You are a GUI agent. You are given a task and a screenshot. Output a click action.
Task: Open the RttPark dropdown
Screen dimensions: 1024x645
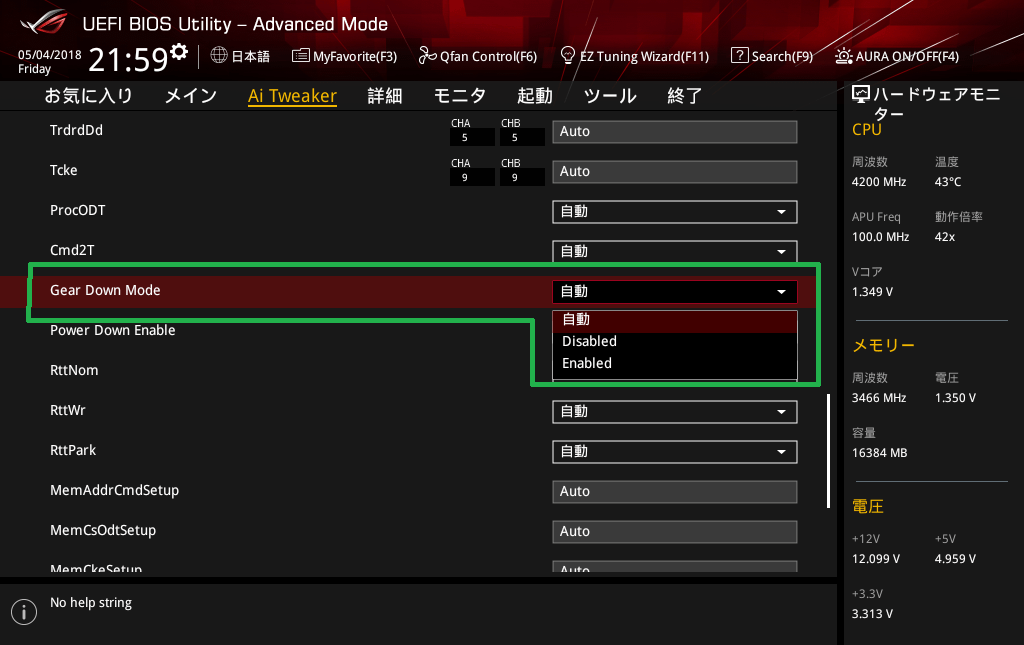675,452
